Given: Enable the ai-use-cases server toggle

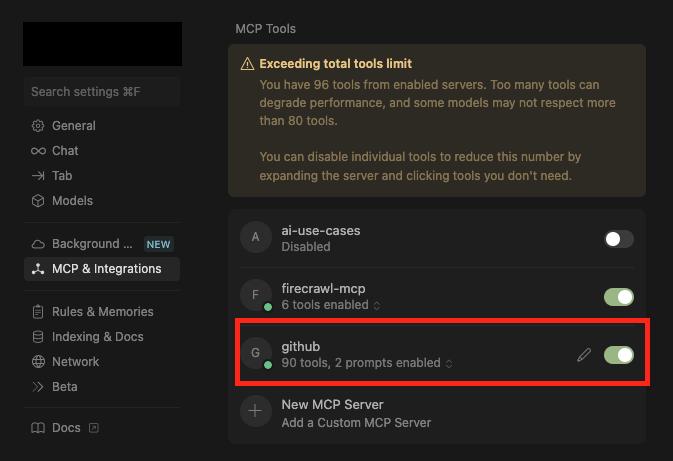Looking at the screenshot, I should [x=619, y=238].
